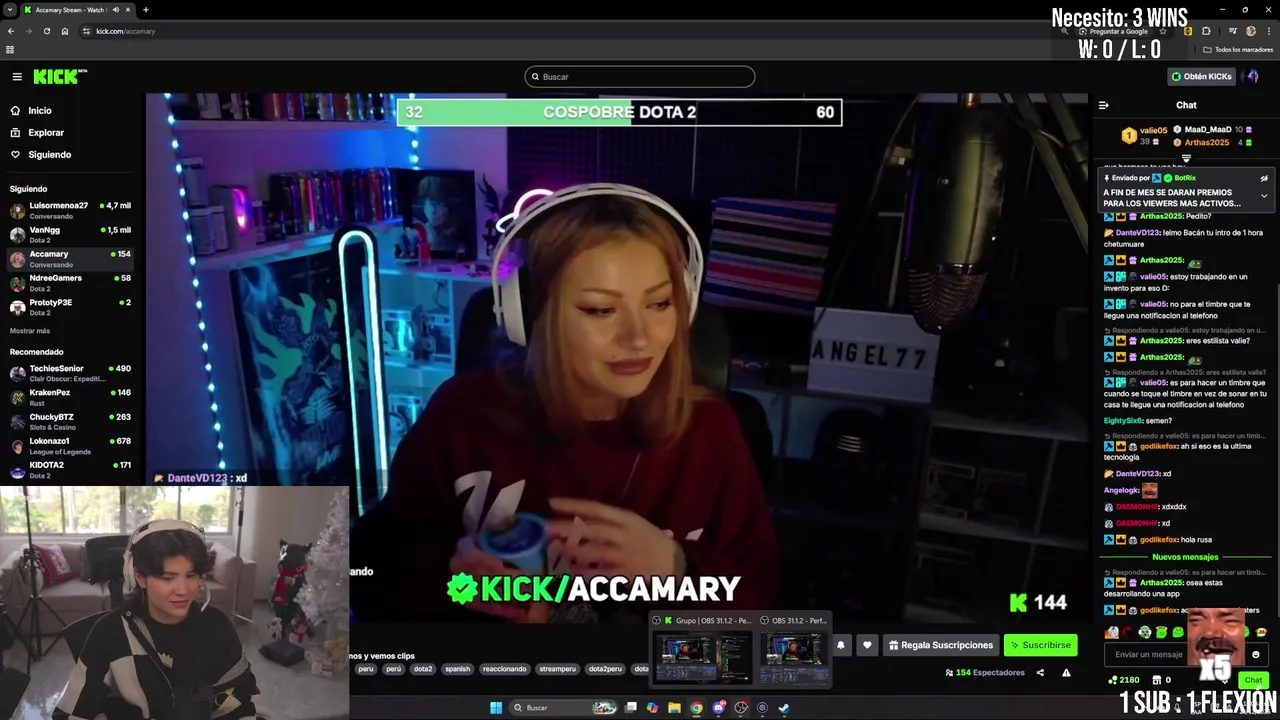This screenshot has height=720, width=1280.
Task: Open ChuckyBTZ recommended channel
Action: [70, 421]
